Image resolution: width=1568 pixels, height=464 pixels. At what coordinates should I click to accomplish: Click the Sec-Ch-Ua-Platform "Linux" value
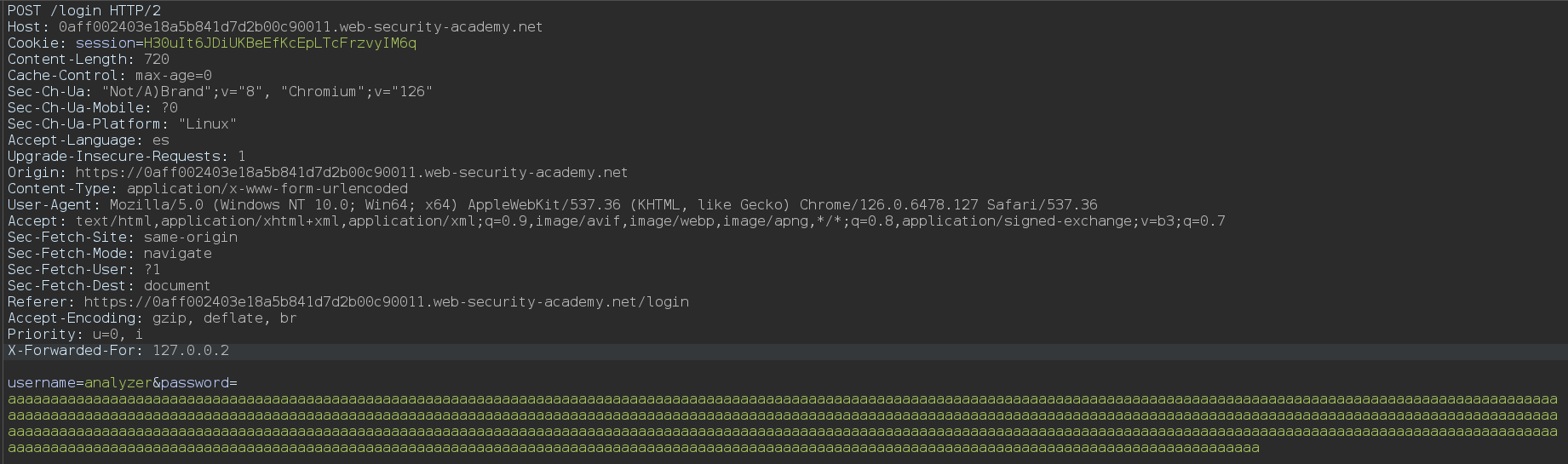pyautogui.click(x=207, y=123)
